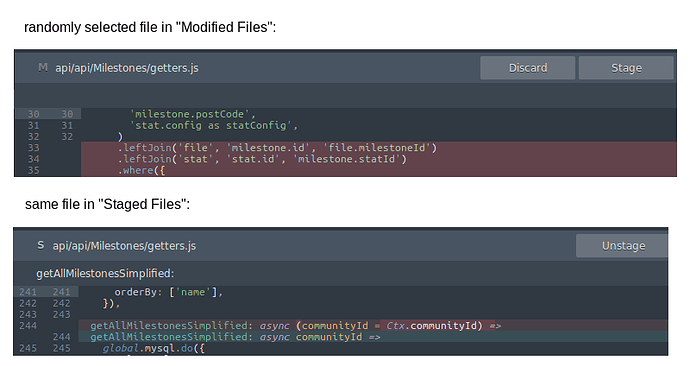Click line number 33 in modified diff
Viewport: 690px width, 366px height.
[33, 147]
